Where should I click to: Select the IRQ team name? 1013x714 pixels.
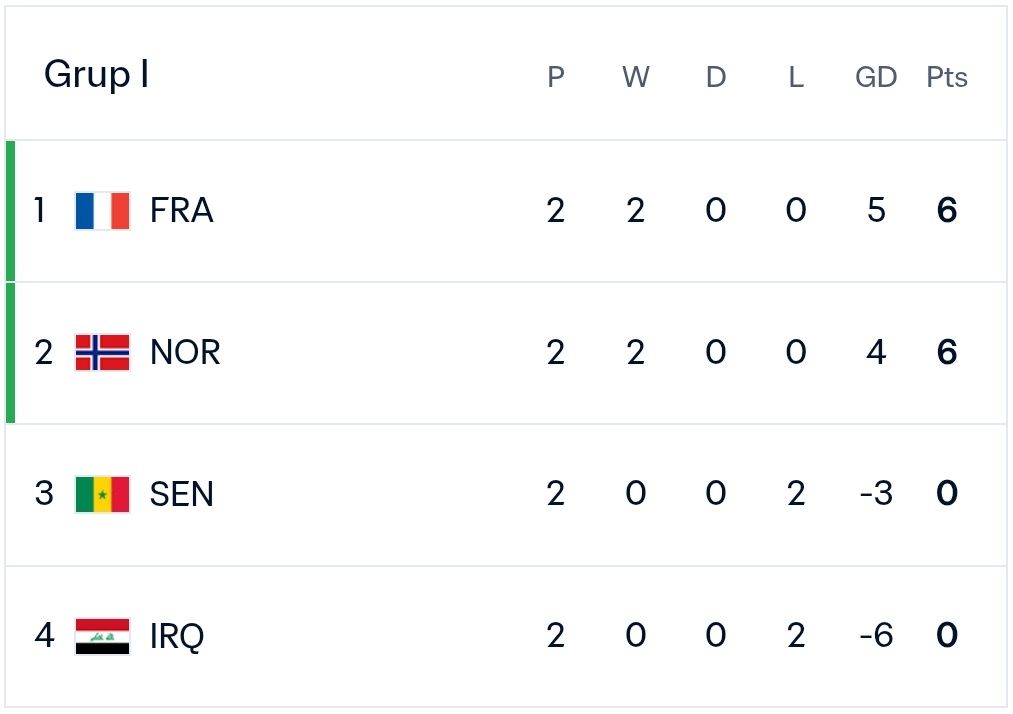coord(177,636)
